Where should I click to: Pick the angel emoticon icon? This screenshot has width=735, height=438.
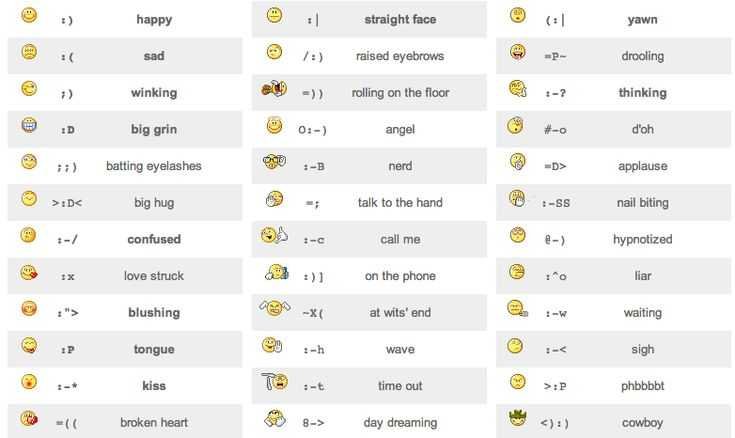click(274, 126)
